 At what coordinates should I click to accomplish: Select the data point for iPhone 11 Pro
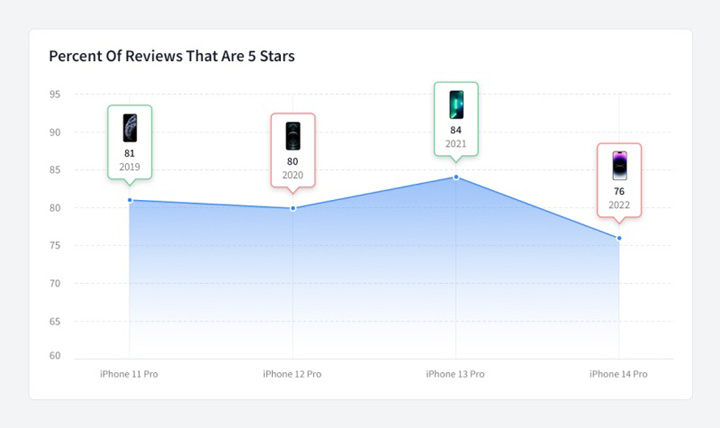tap(129, 200)
